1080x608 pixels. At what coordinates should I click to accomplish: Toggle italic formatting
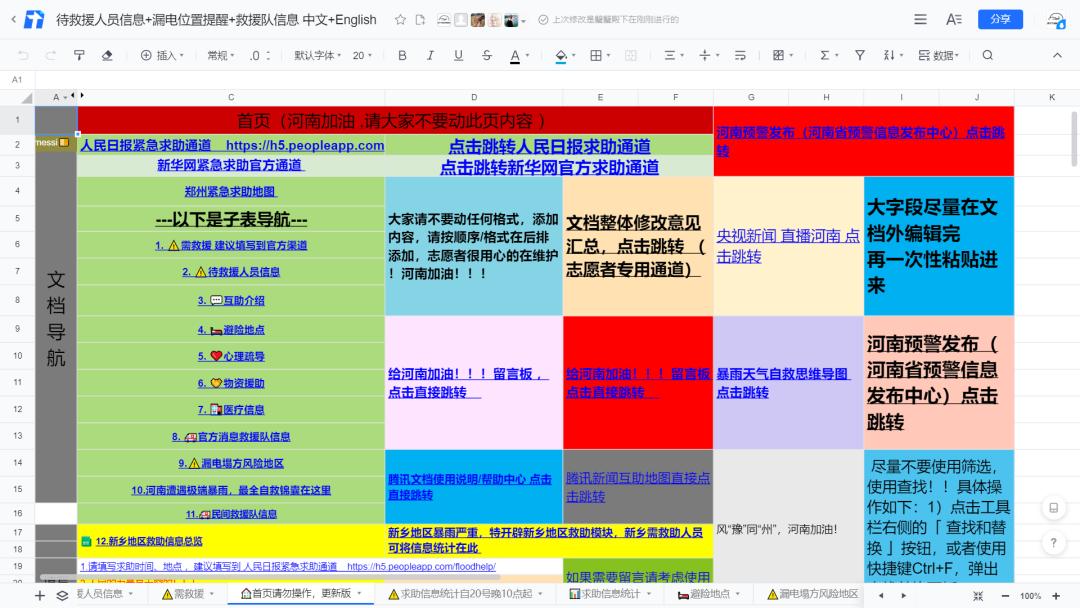[x=430, y=56]
